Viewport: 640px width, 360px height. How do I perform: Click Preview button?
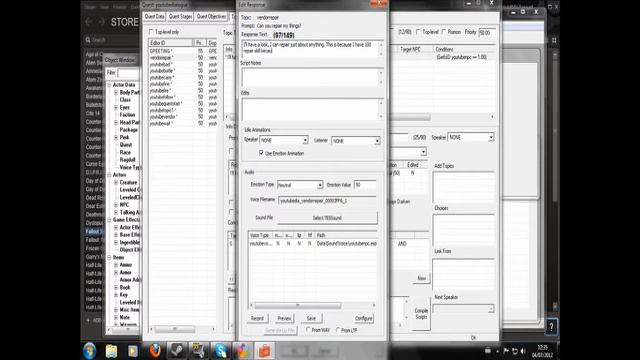284,318
